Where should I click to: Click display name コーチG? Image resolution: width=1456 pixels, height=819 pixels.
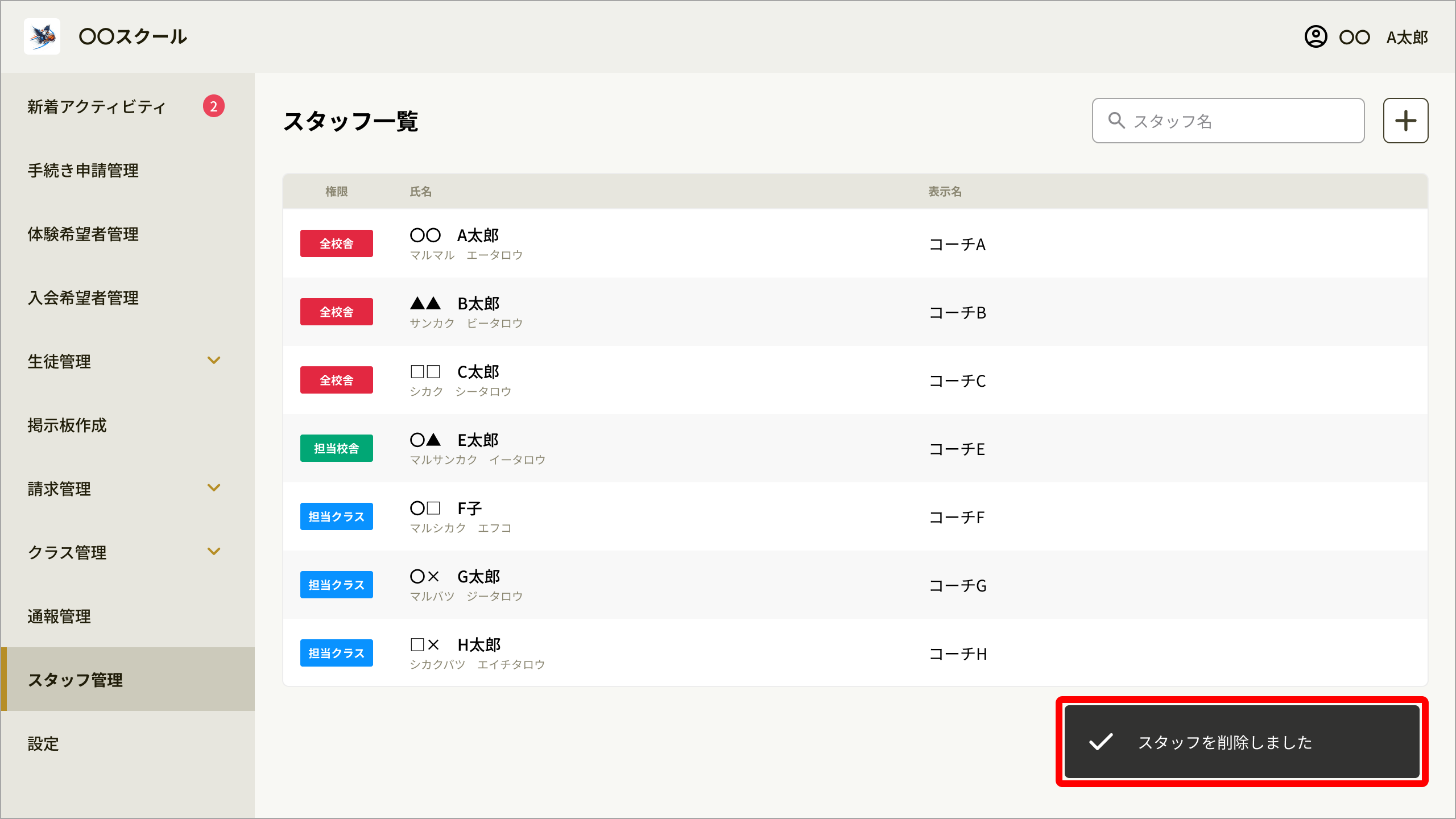958,586
